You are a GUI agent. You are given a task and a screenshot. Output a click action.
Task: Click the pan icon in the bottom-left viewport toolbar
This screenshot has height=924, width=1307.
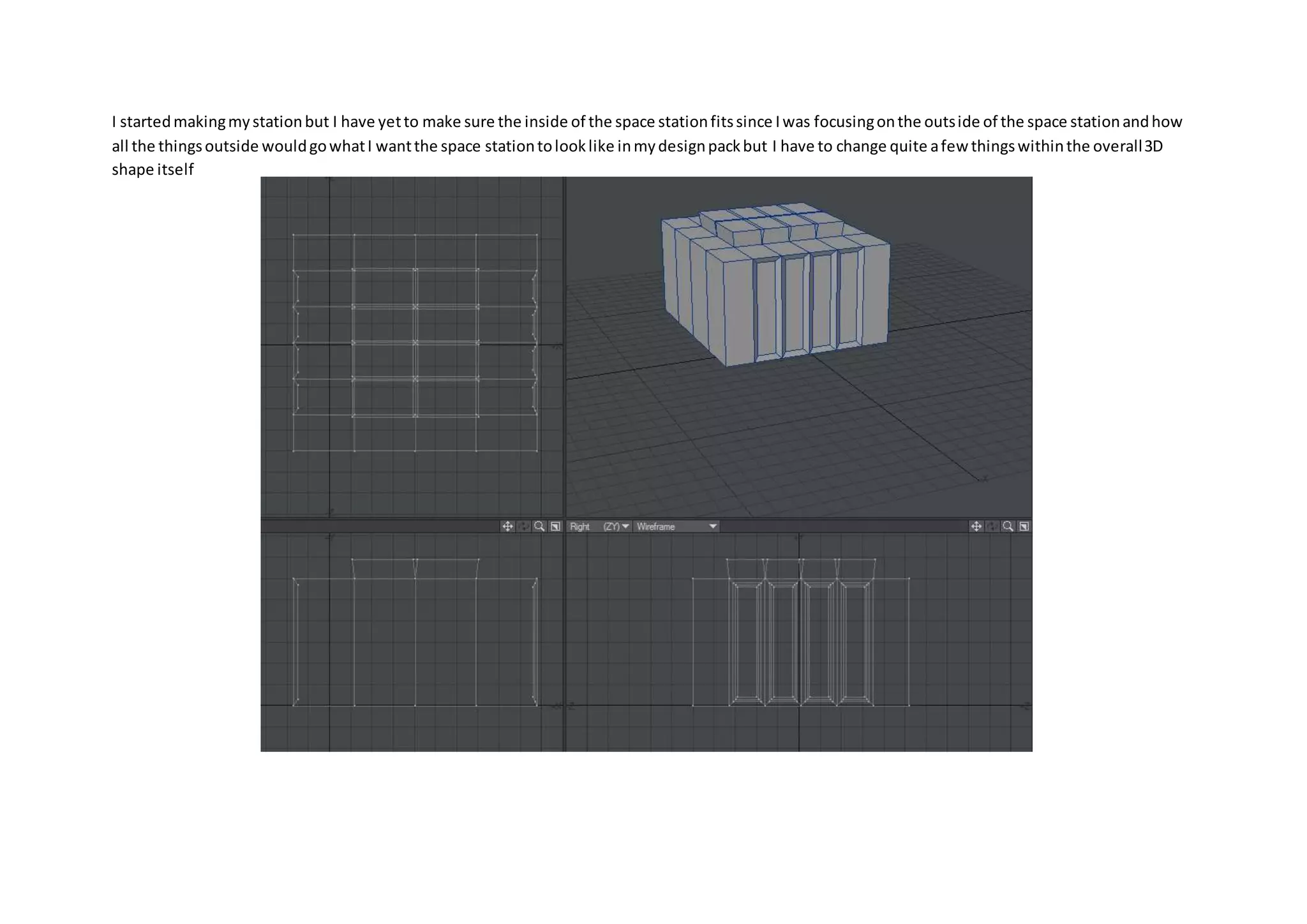[x=507, y=526]
